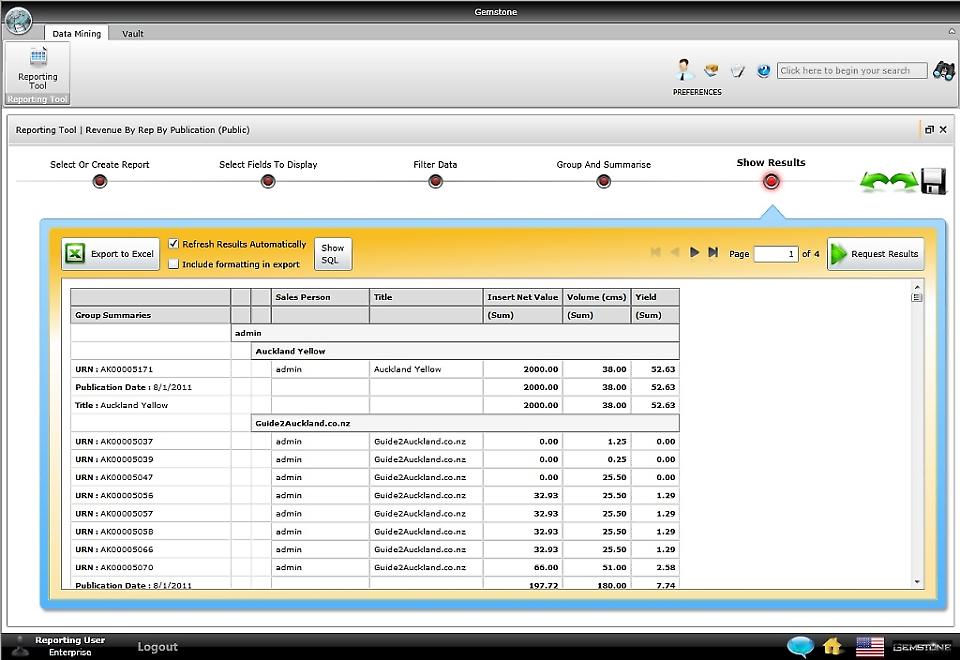
Task: Click the Reporting User Enterprise label
Action: 70,646
